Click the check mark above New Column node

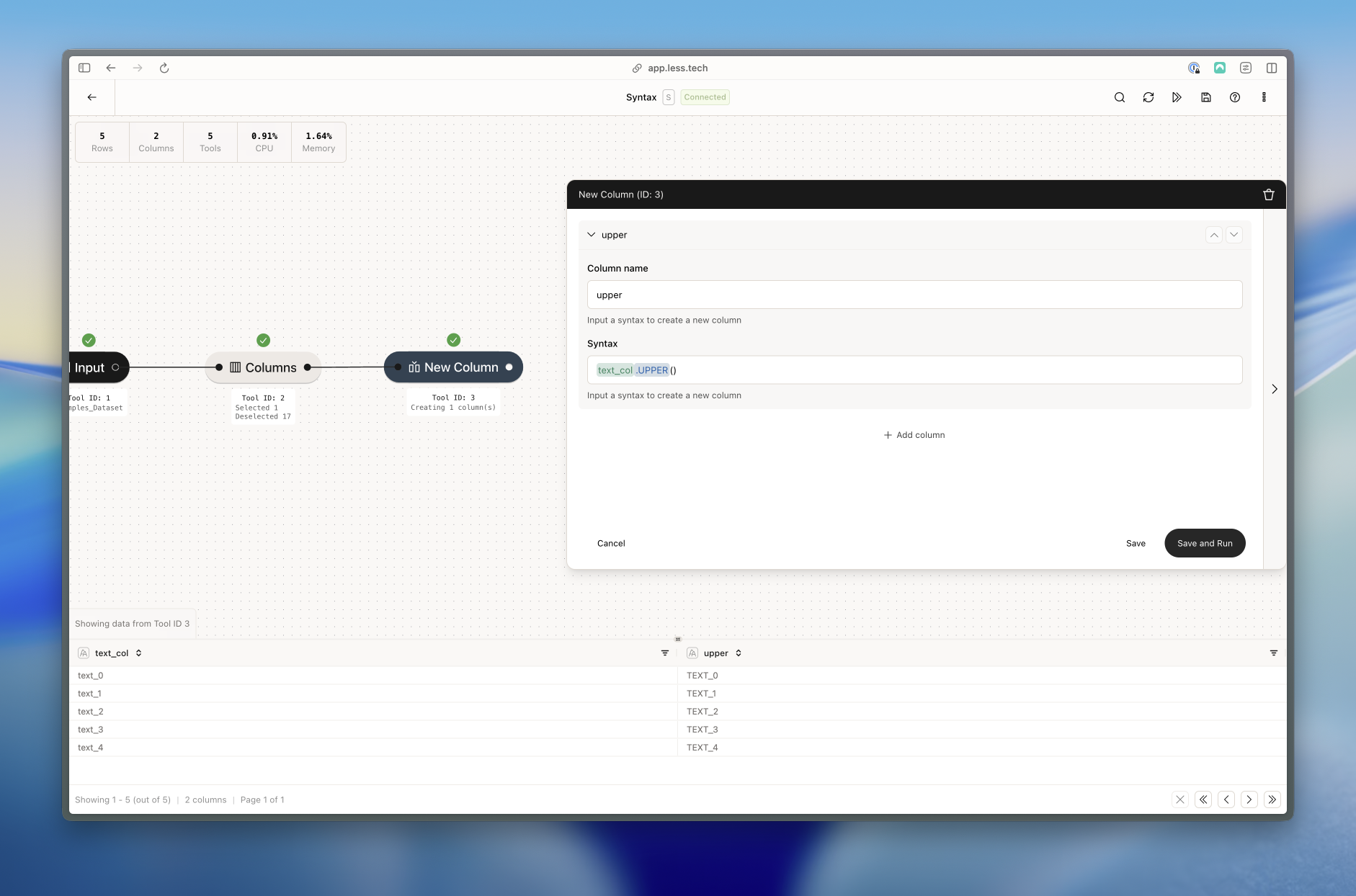click(x=454, y=340)
